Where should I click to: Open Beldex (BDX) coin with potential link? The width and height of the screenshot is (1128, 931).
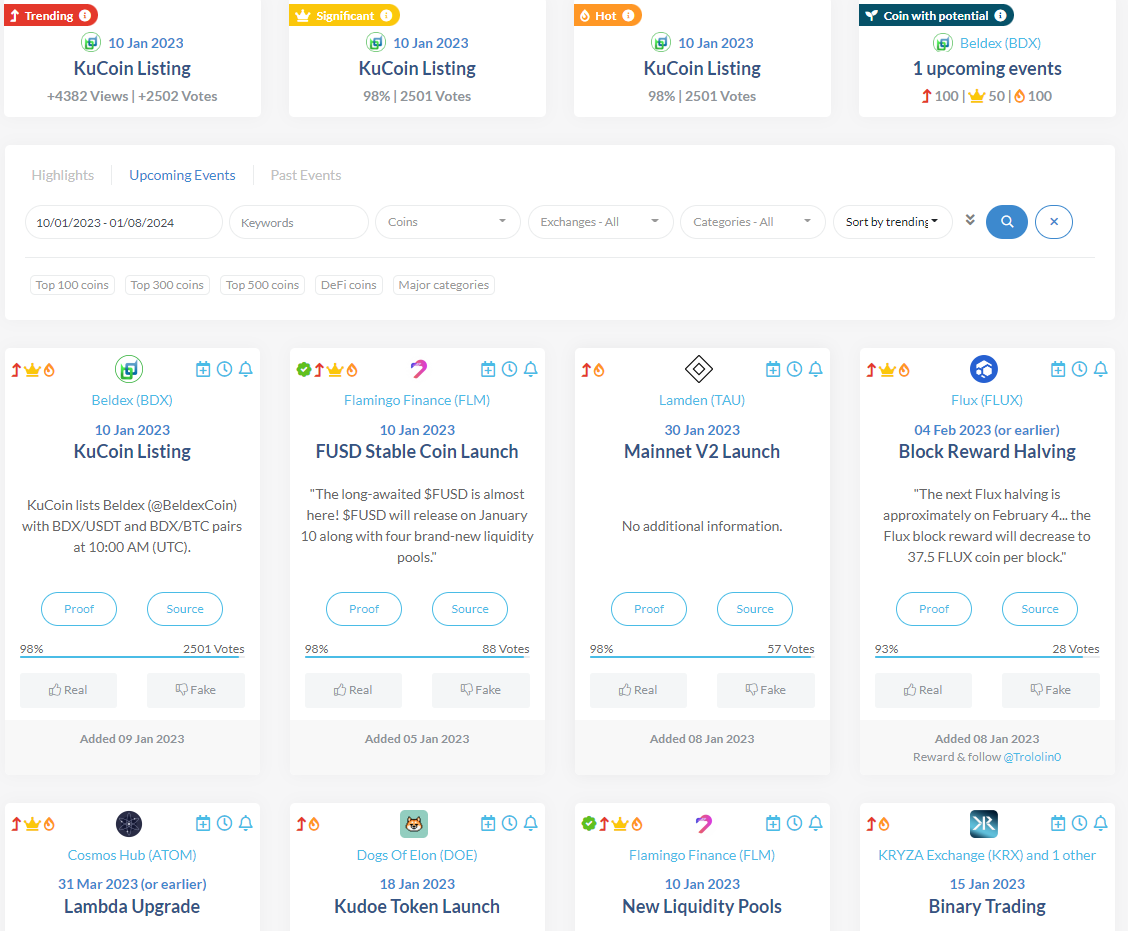[x=1000, y=43]
